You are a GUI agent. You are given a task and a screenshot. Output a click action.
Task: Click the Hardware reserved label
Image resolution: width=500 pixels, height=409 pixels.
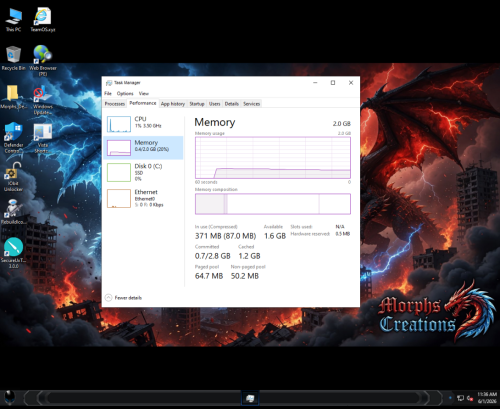[310, 234]
